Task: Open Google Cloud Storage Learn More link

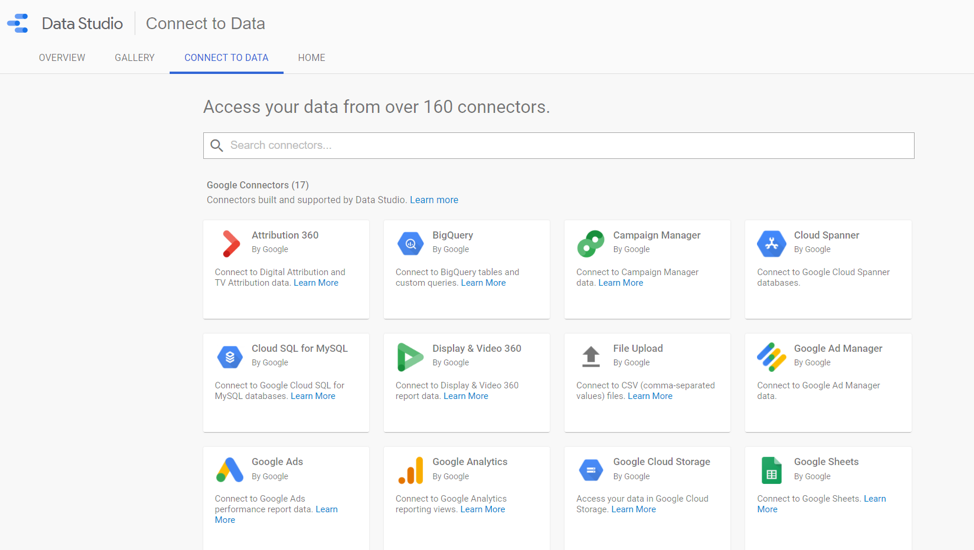Action: (x=634, y=509)
